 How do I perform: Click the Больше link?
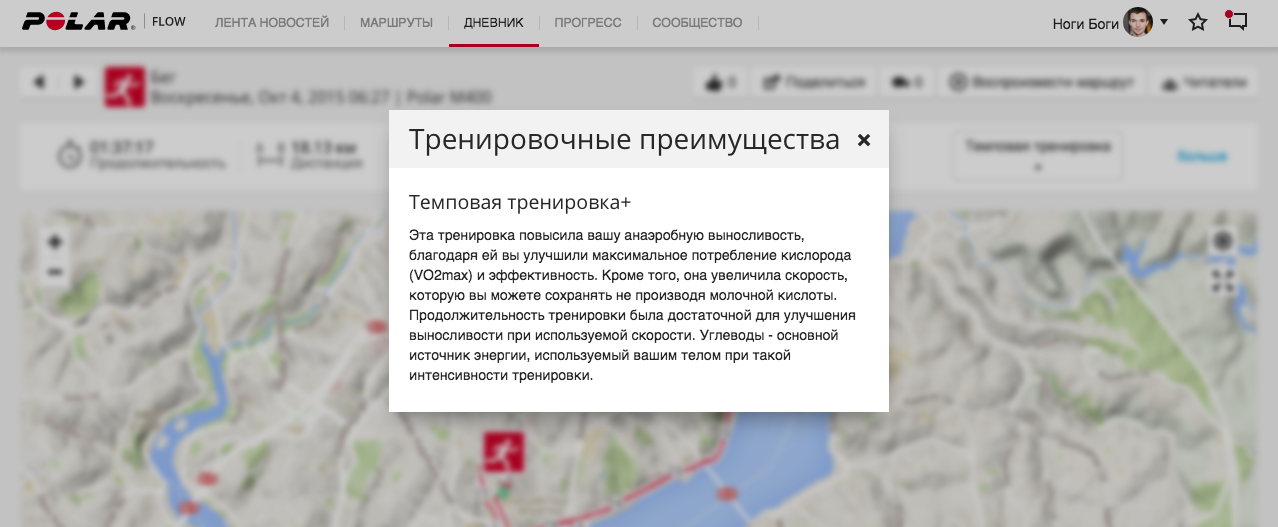point(1201,156)
